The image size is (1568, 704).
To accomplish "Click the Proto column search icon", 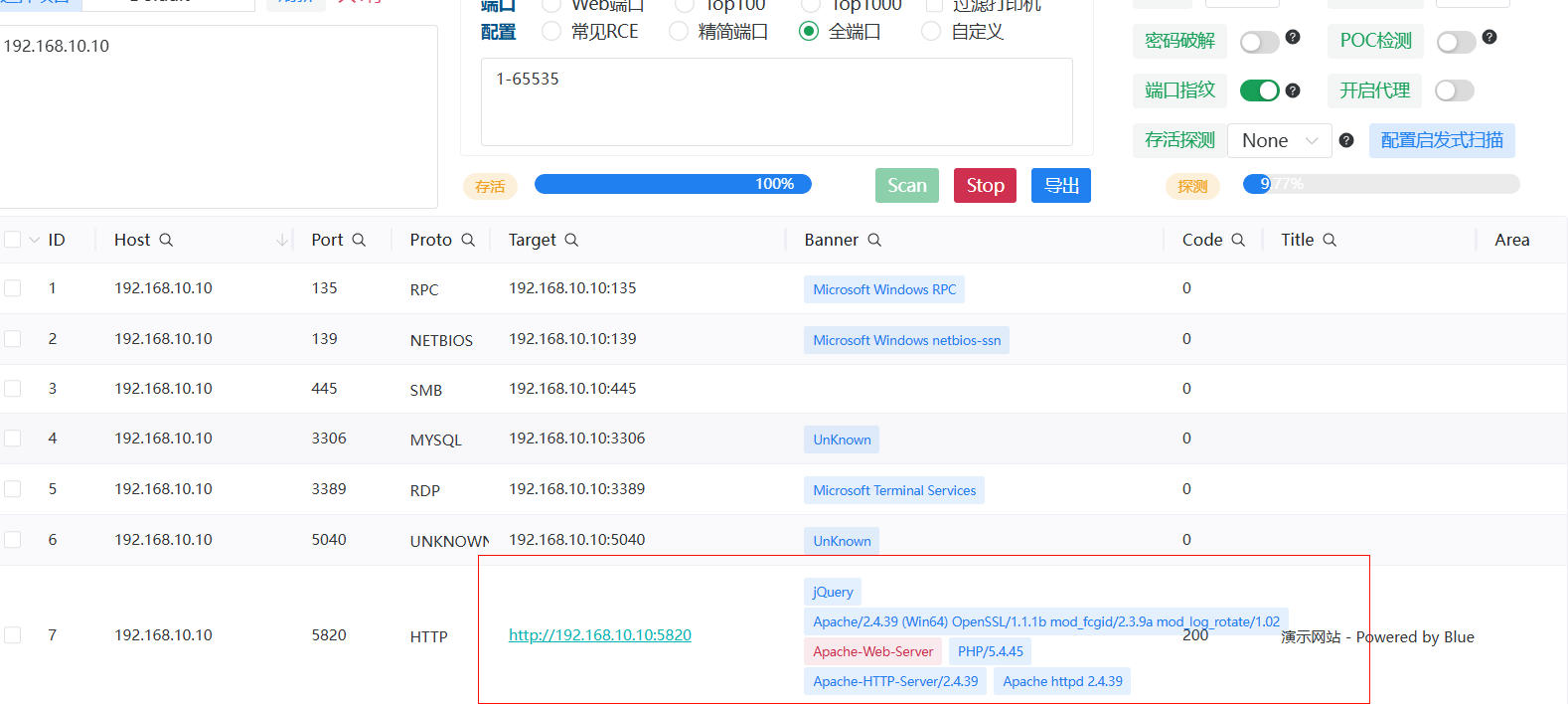I will tap(468, 240).
